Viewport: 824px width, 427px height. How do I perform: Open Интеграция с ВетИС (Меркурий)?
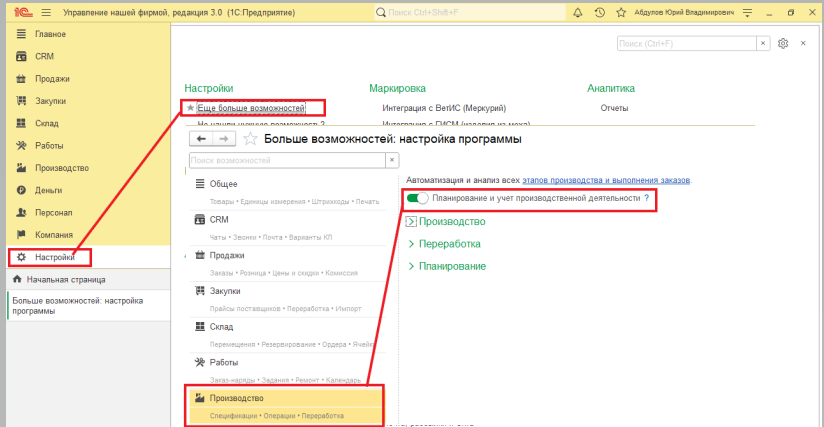point(444,108)
